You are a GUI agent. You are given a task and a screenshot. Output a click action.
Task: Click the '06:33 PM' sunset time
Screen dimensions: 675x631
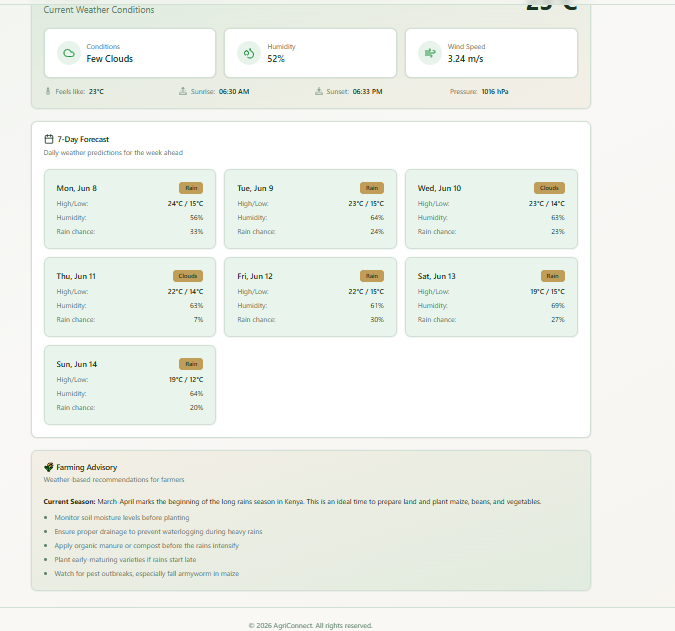(x=367, y=91)
